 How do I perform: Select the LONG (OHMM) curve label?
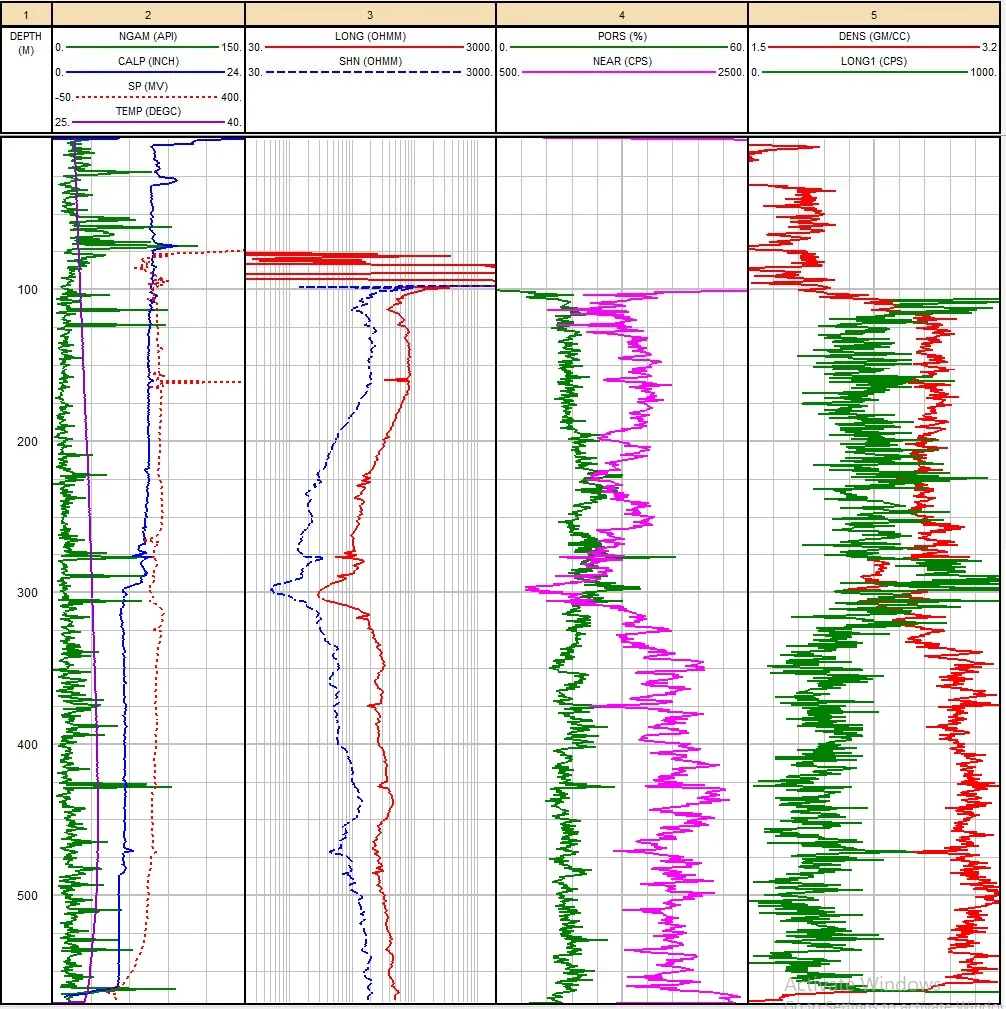(x=370, y=36)
